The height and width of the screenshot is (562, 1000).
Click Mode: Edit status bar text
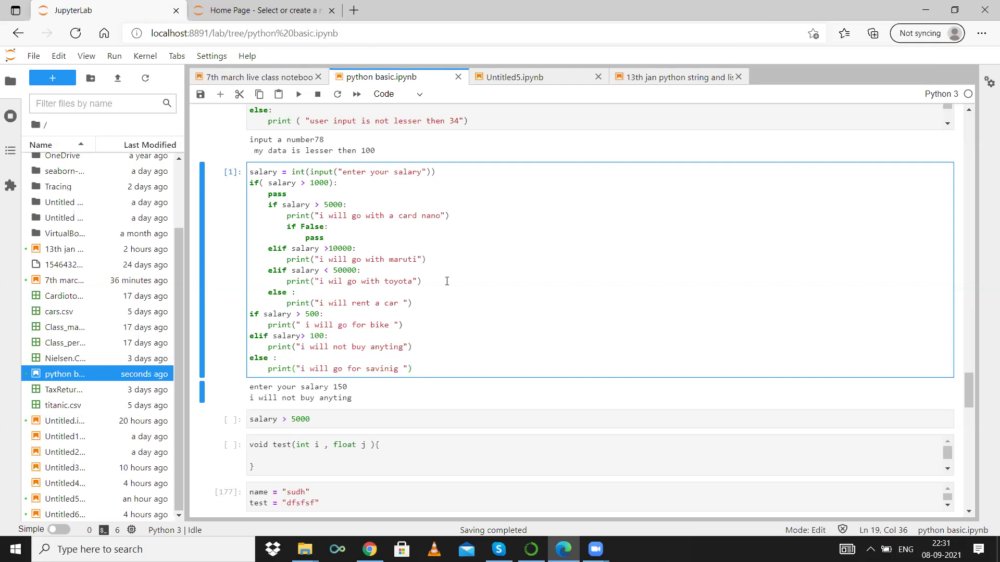(x=805, y=529)
